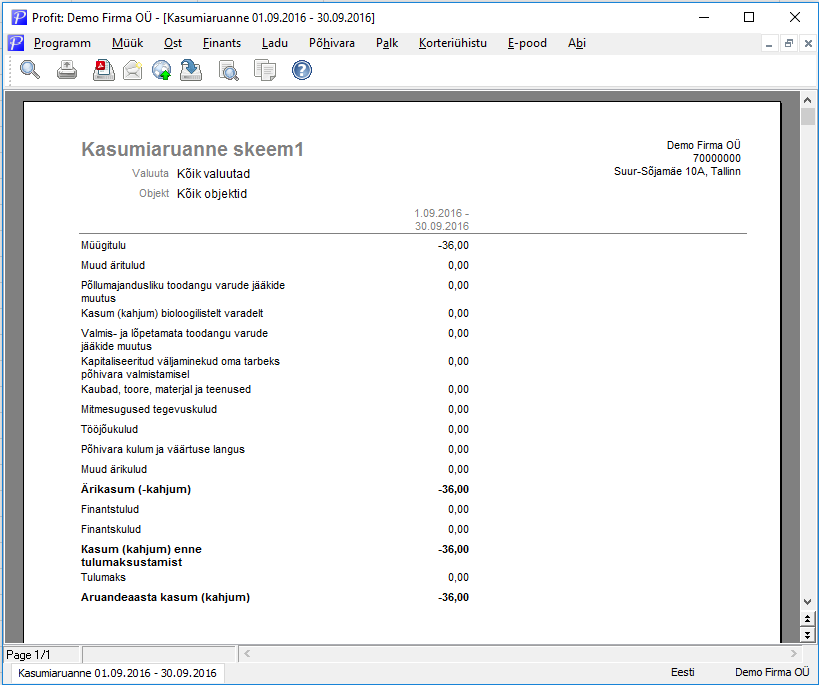This screenshot has width=819, height=685.
Task: Click the Finantstulud row
Action: pyautogui.click(x=275, y=509)
